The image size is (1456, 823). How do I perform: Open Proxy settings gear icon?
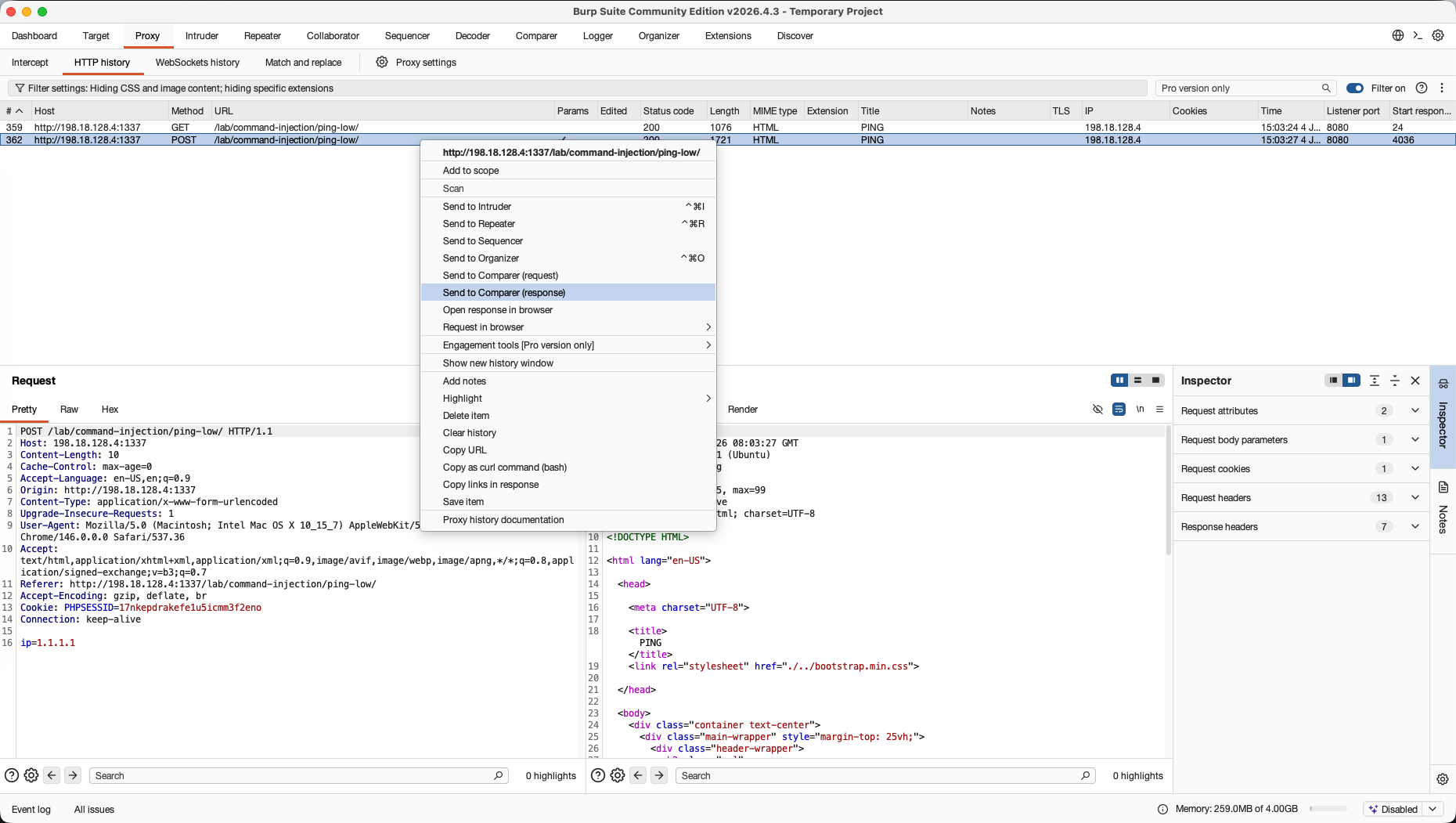point(382,62)
